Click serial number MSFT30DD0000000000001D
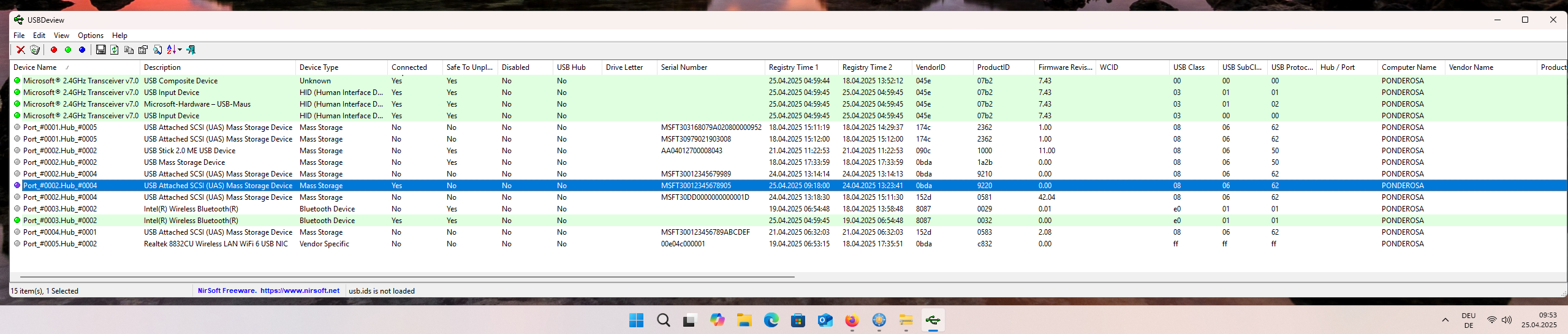Screen dimensions: 1568x334 [x=705, y=197]
